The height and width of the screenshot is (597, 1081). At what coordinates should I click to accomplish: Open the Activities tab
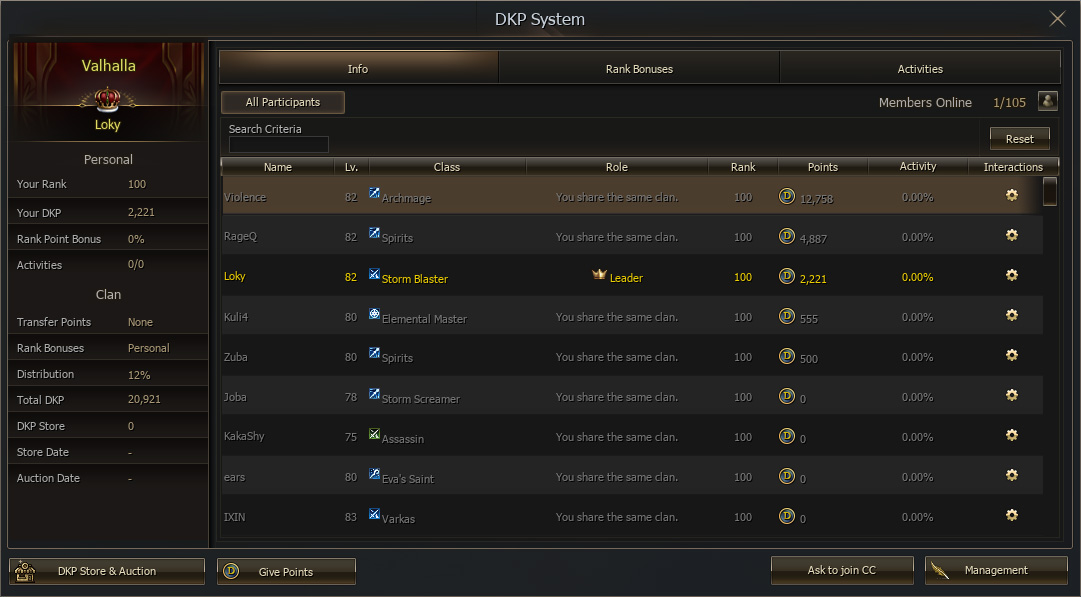tap(920, 69)
